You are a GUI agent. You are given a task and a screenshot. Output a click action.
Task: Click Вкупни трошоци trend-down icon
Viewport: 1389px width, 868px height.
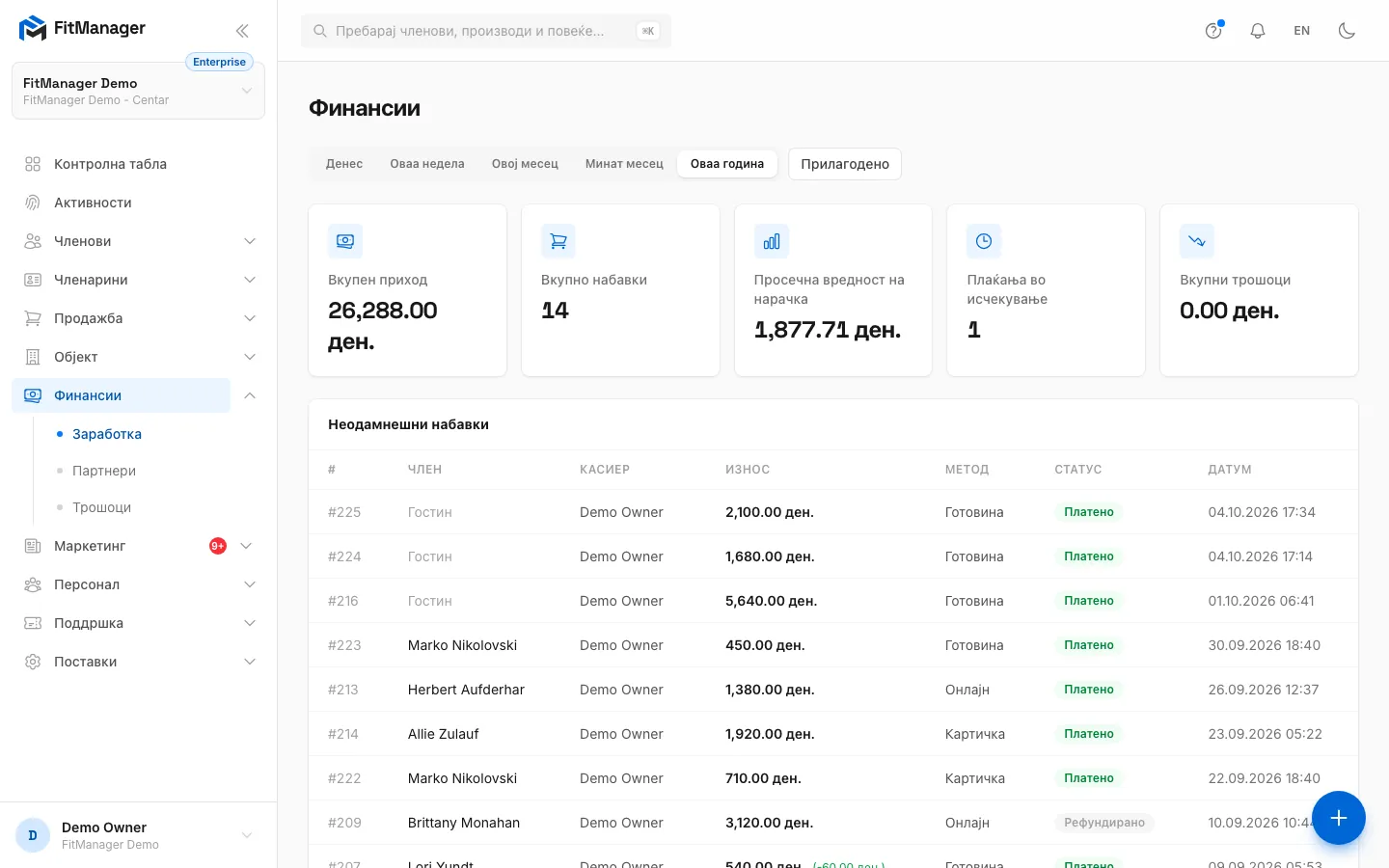[x=1197, y=241]
